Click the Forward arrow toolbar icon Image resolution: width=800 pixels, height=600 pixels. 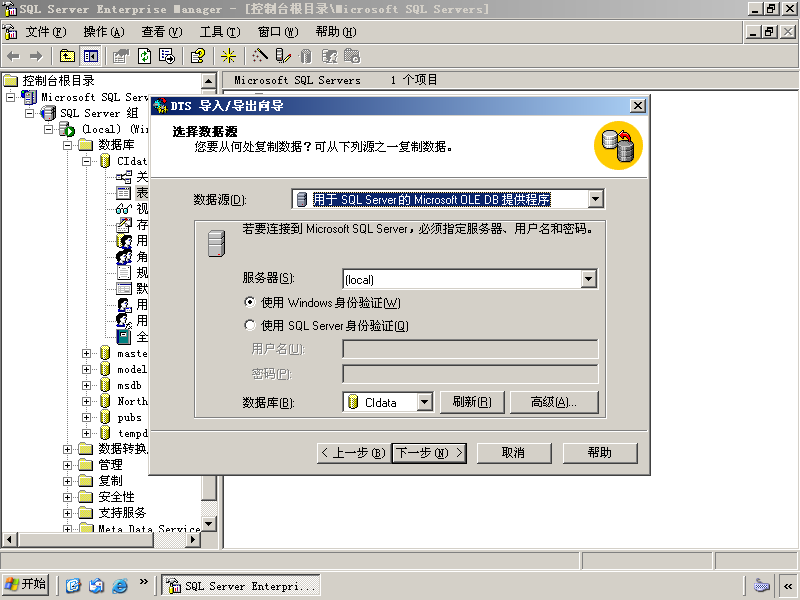[x=36, y=56]
